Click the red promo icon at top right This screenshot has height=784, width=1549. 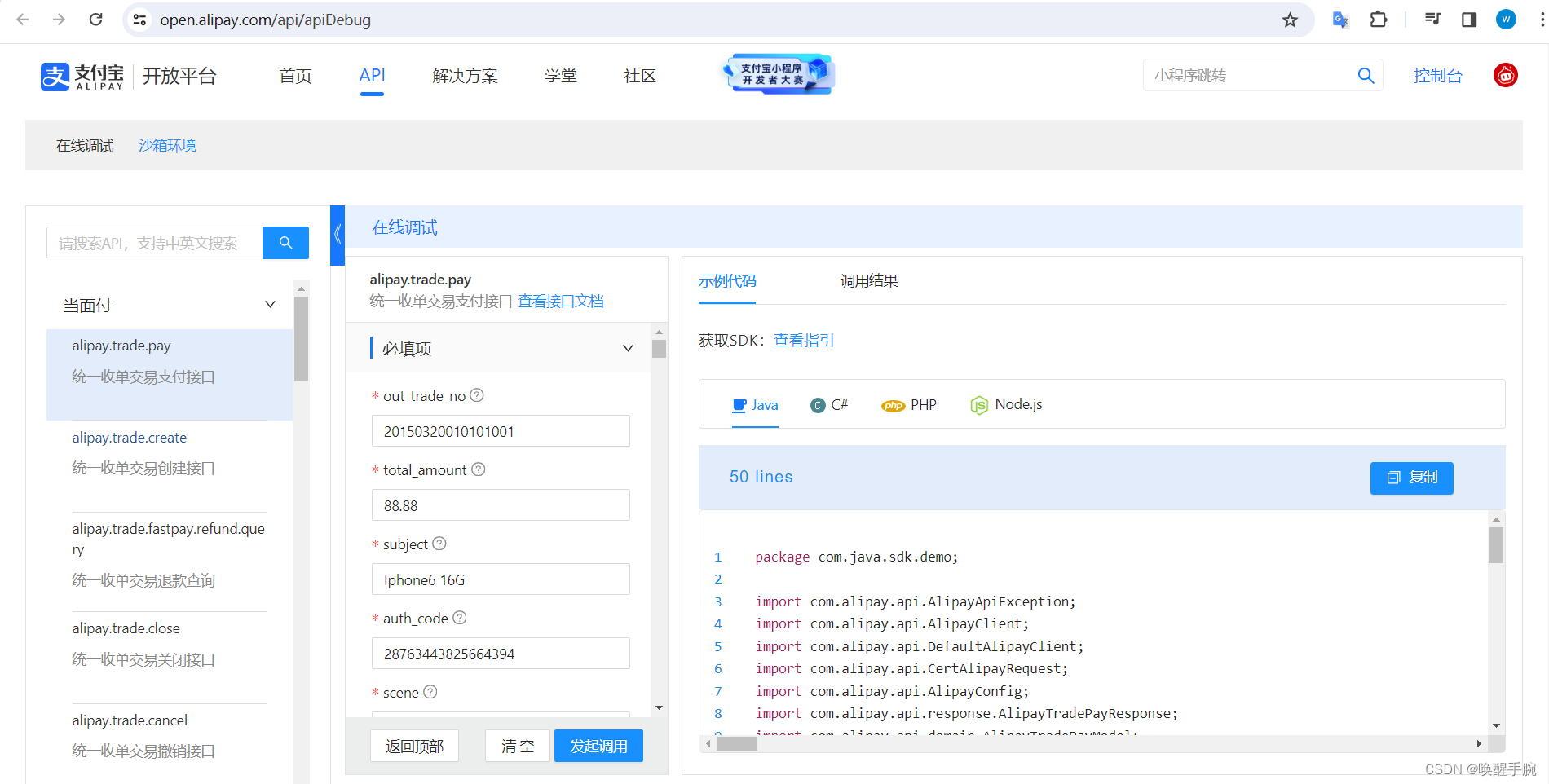(1506, 75)
